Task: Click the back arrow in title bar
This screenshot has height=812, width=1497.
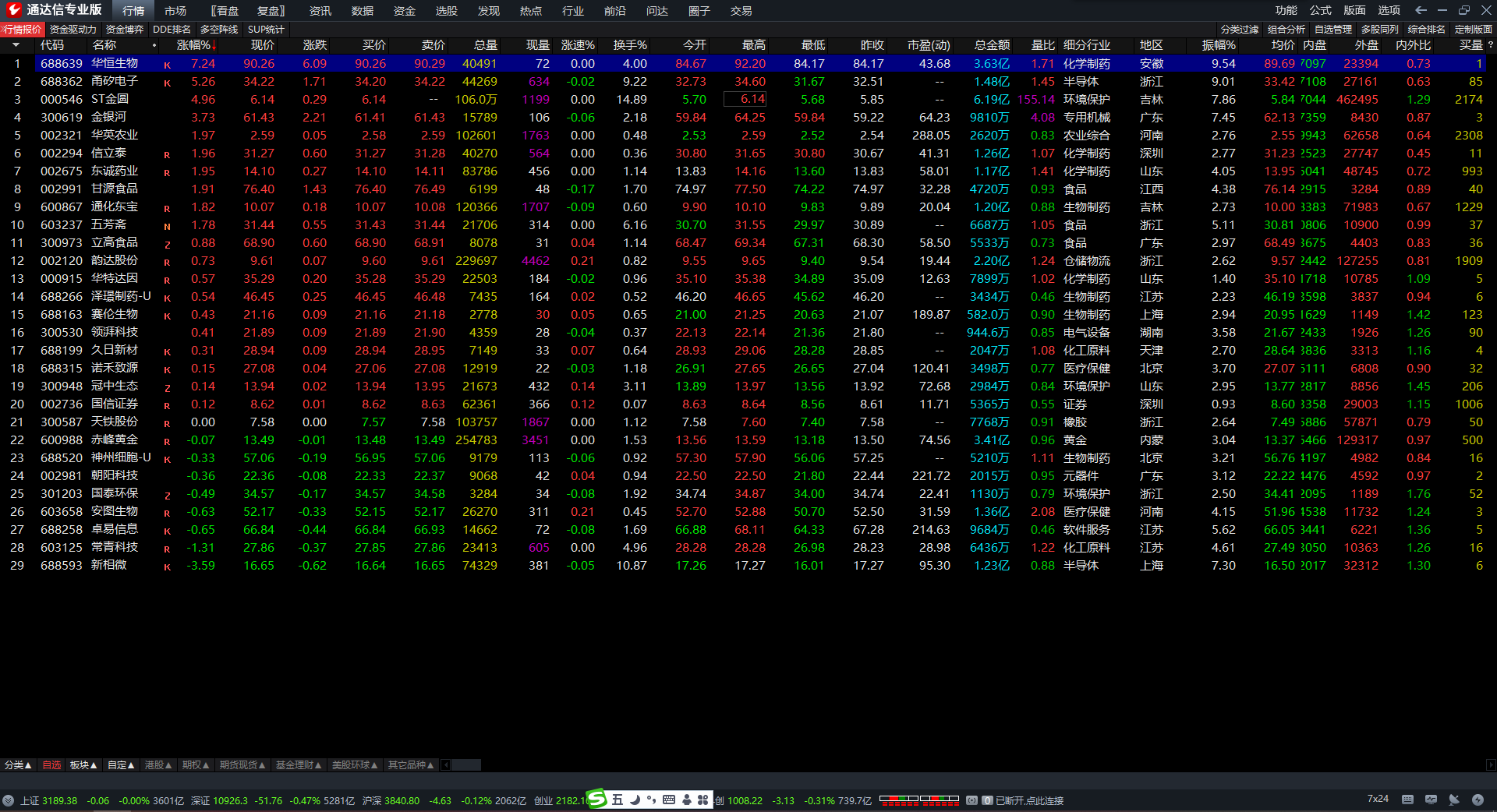Action: tap(1421, 10)
